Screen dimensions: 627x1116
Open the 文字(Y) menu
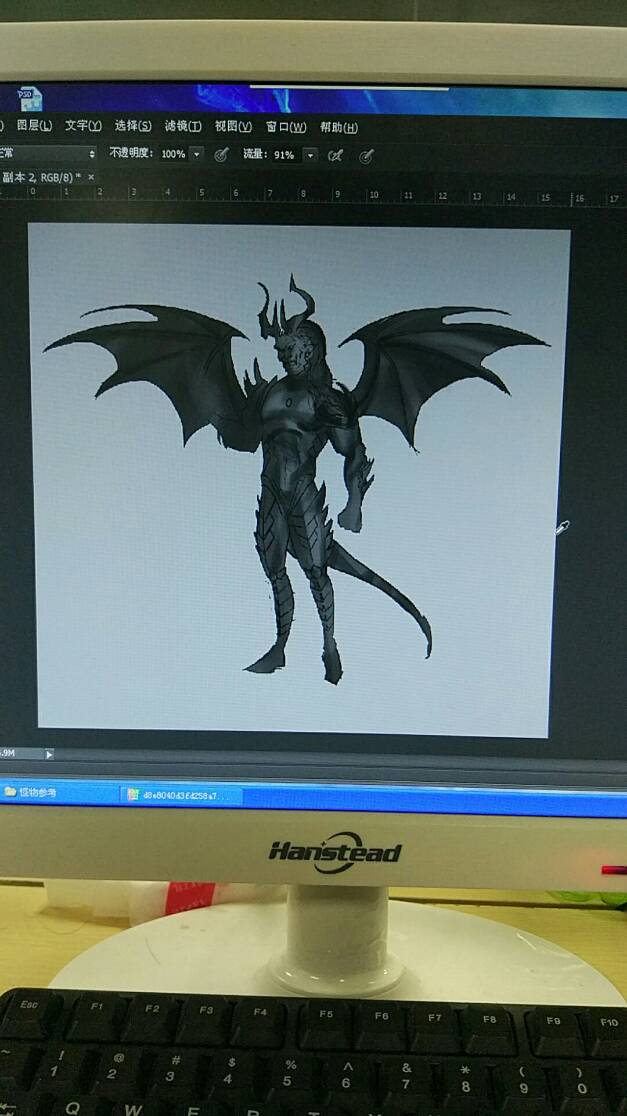pos(83,126)
